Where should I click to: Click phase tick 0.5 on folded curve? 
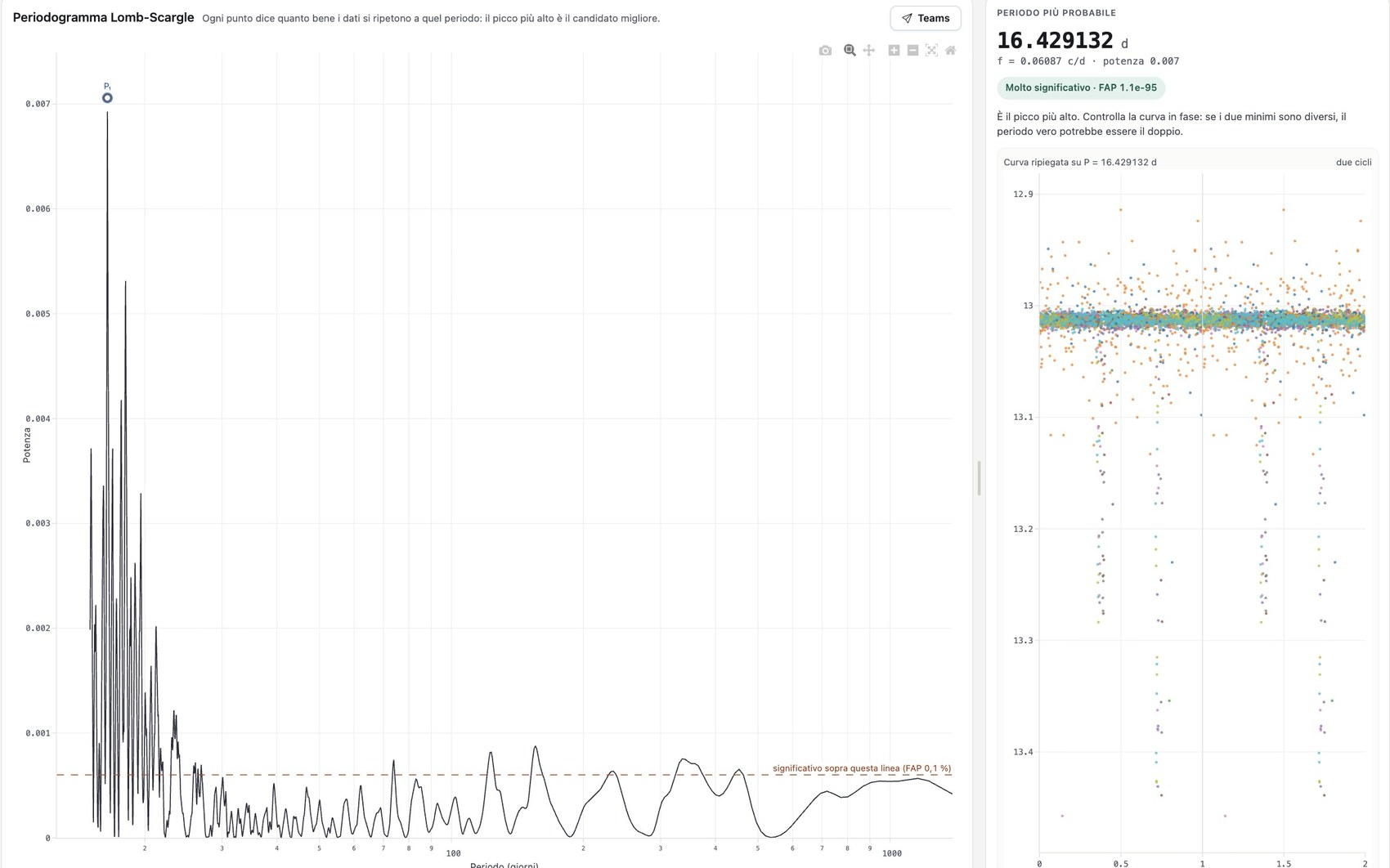pos(1120,863)
